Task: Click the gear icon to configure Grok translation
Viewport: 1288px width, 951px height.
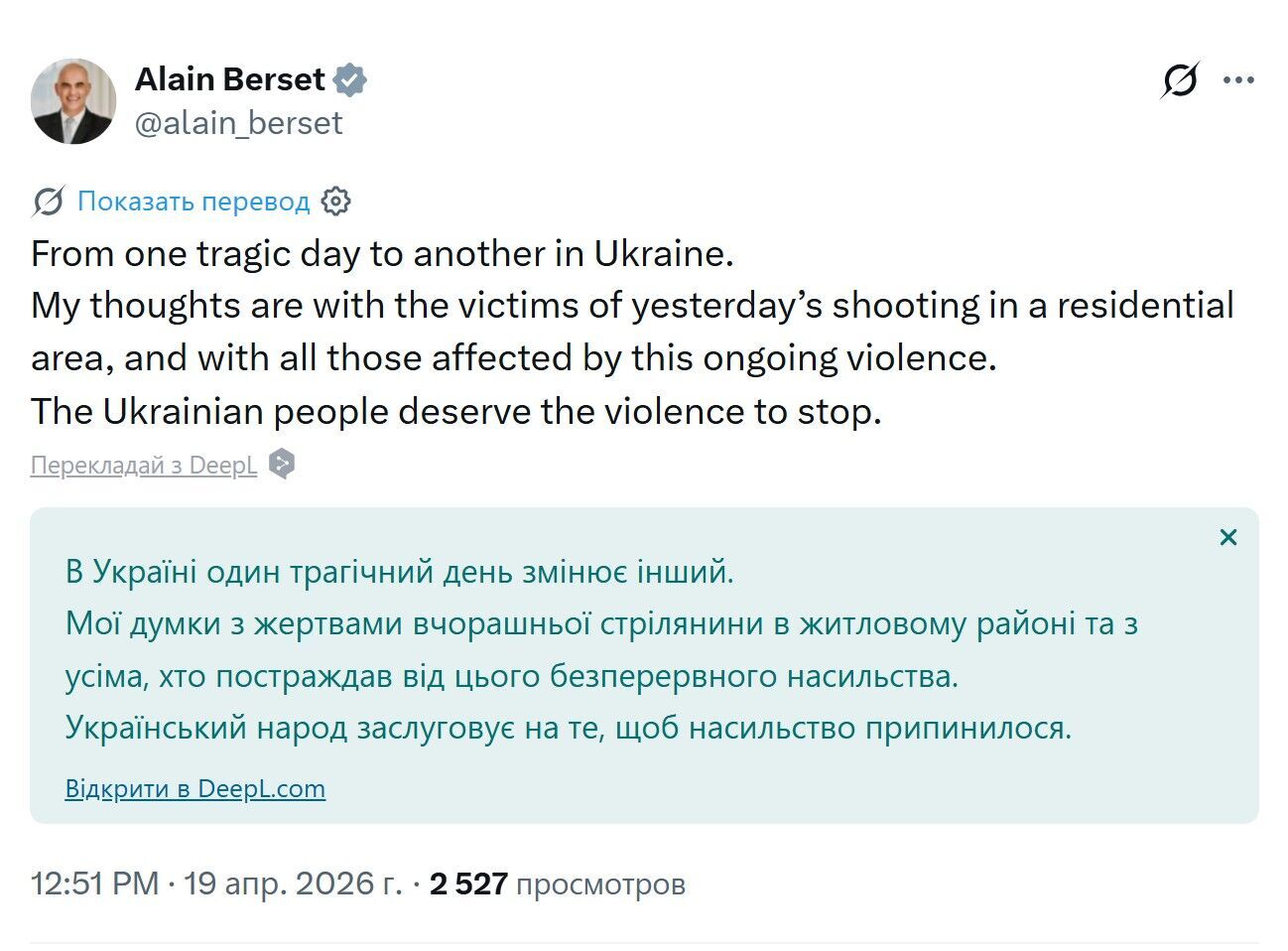Action: (337, 202)
